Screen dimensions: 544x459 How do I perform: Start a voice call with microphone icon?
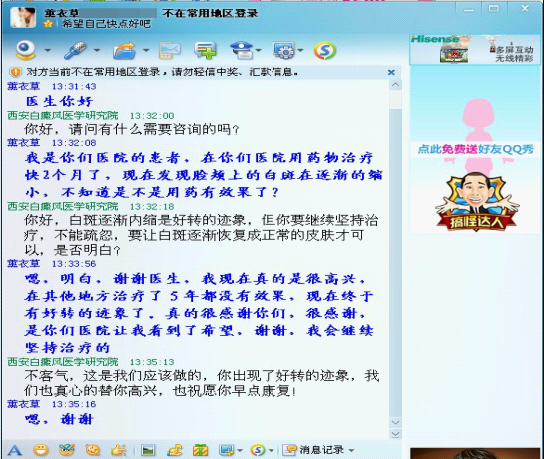tap(75, 50)
